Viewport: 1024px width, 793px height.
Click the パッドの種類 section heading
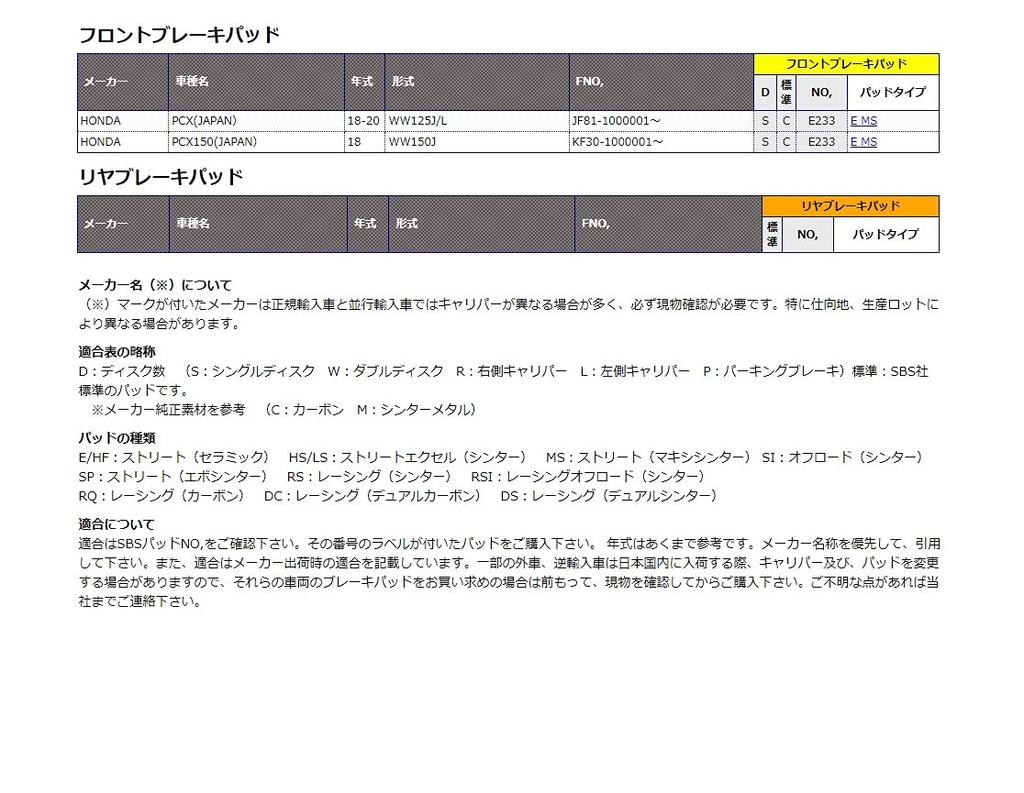tap(117, 438)
